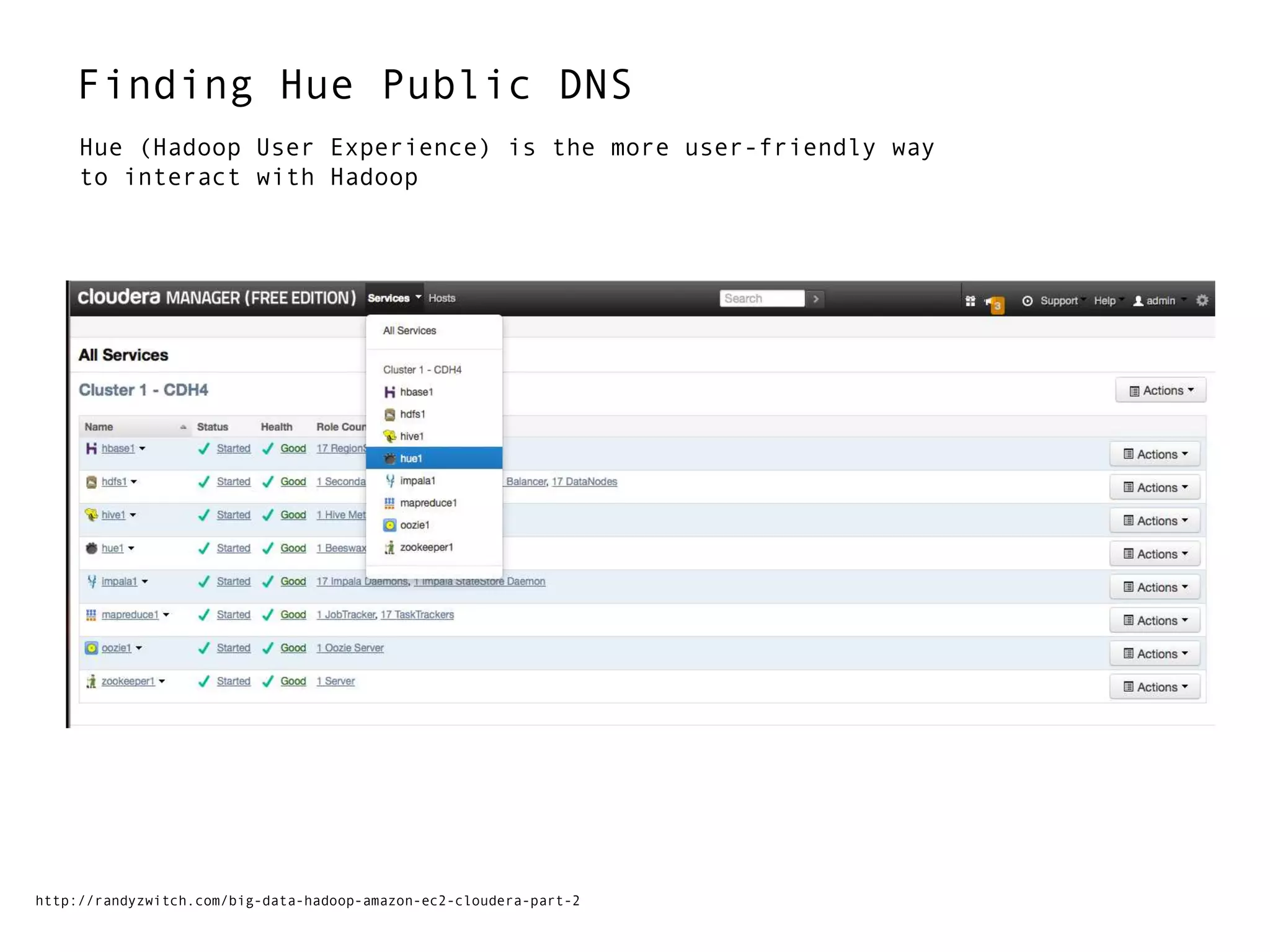The width and height of the screenshot is (1270, 952).
Task: Expand the hdfs1 name dropdown arrow
Action: [134, 482]
